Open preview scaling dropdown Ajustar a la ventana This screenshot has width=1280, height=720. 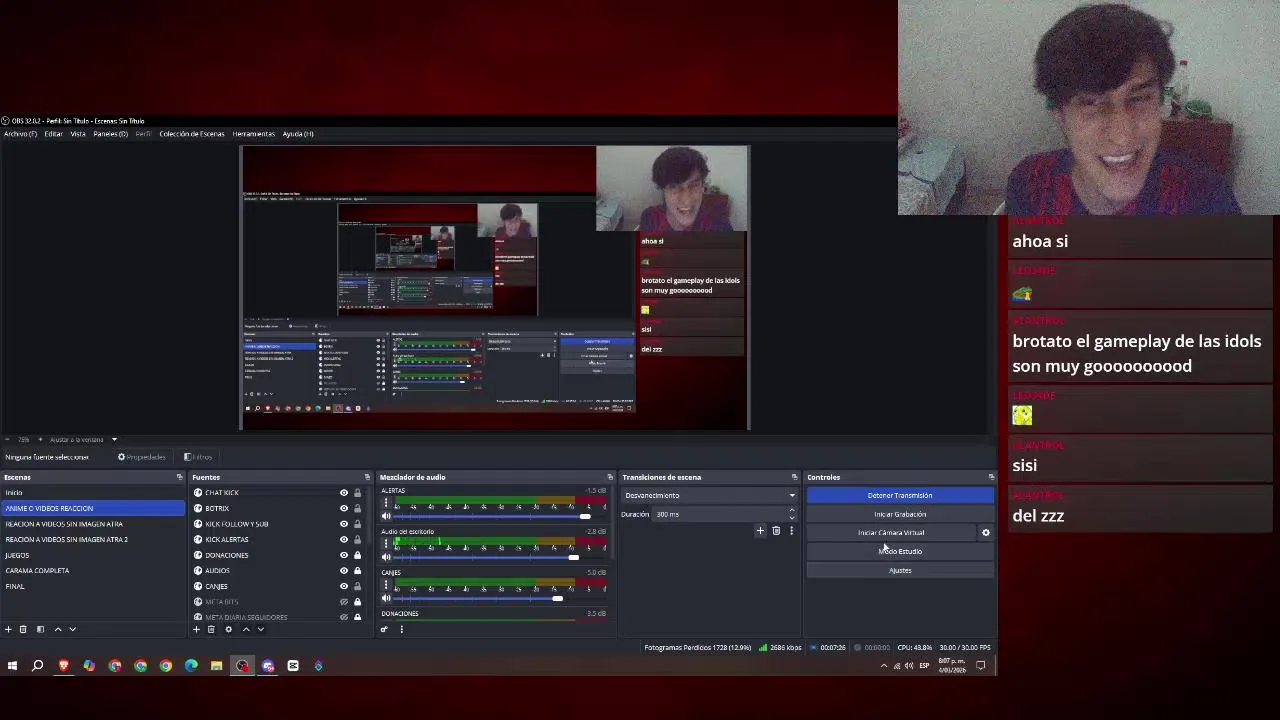pos(84,439)
